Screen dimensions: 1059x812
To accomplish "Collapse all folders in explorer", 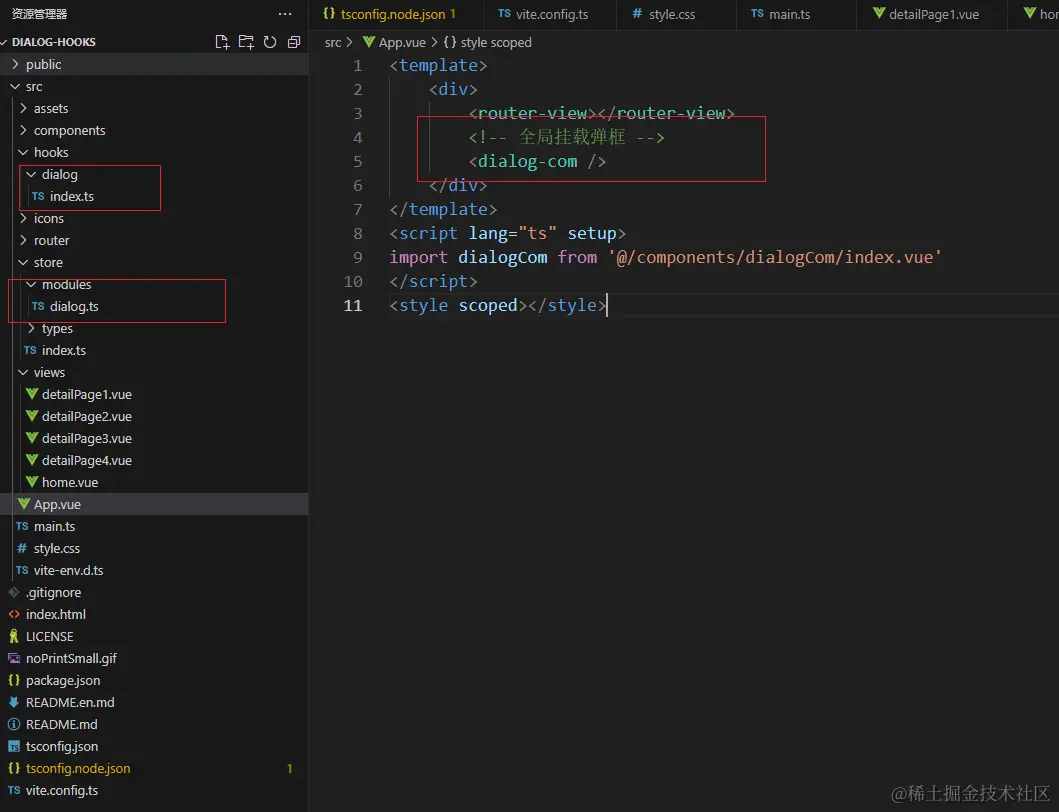I will [x=294, y=42].
